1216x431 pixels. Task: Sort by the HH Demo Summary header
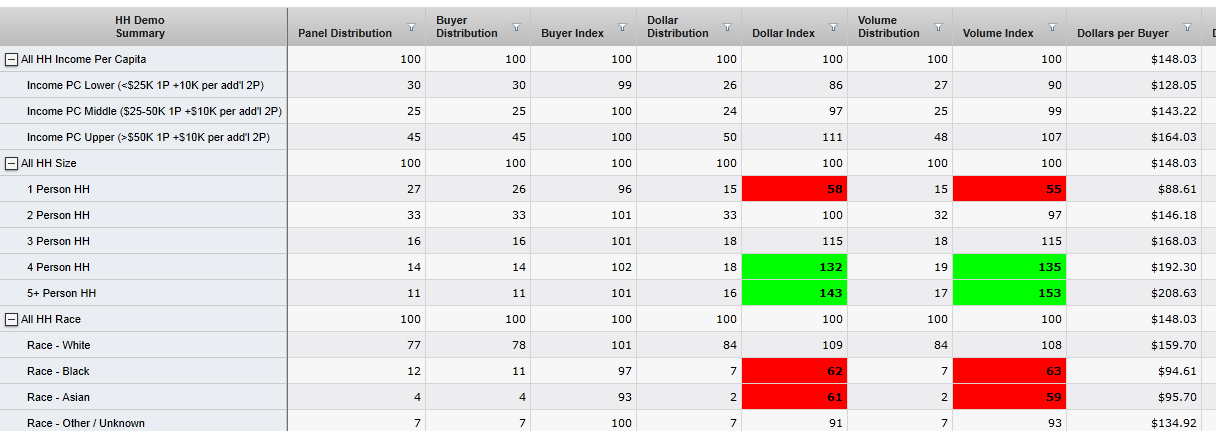click(x=140, y=27)
